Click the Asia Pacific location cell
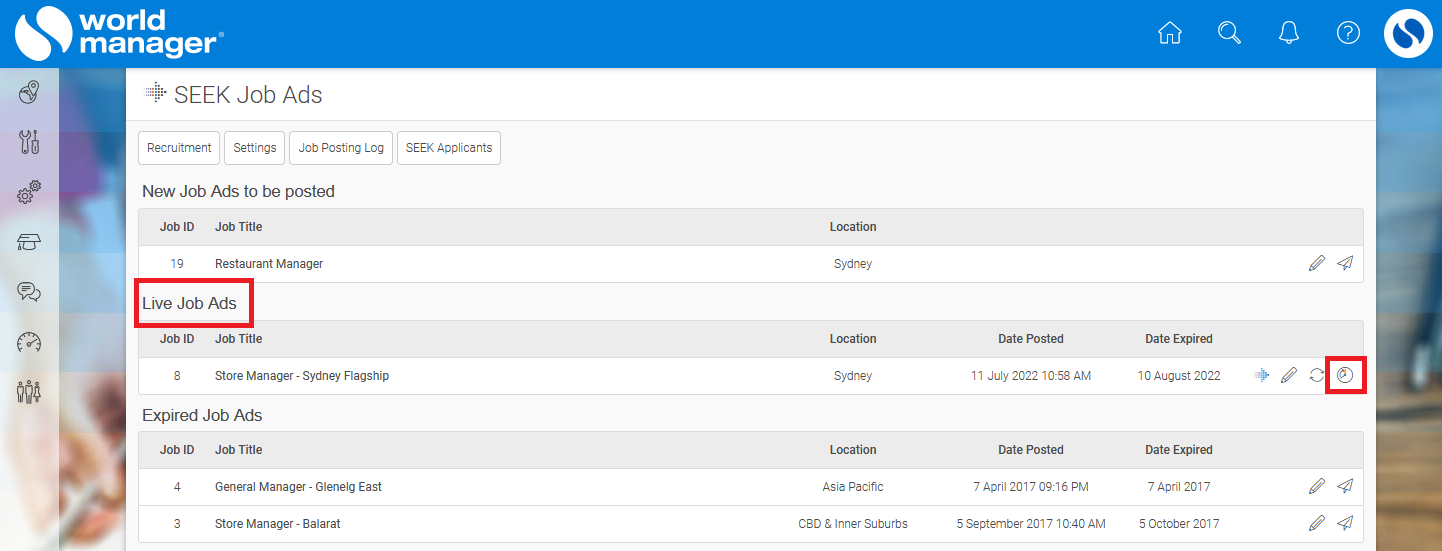1442x551 pixels. click(x=853, y=487)
